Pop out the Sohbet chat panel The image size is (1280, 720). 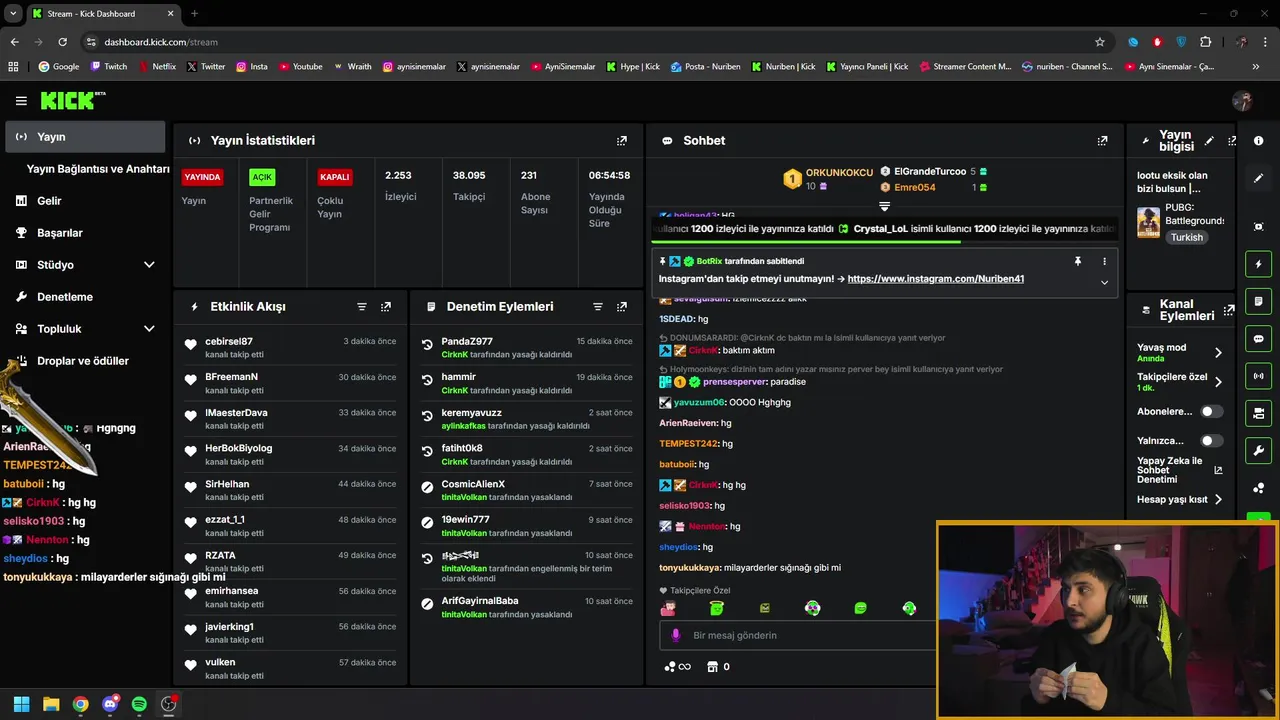1102,141
